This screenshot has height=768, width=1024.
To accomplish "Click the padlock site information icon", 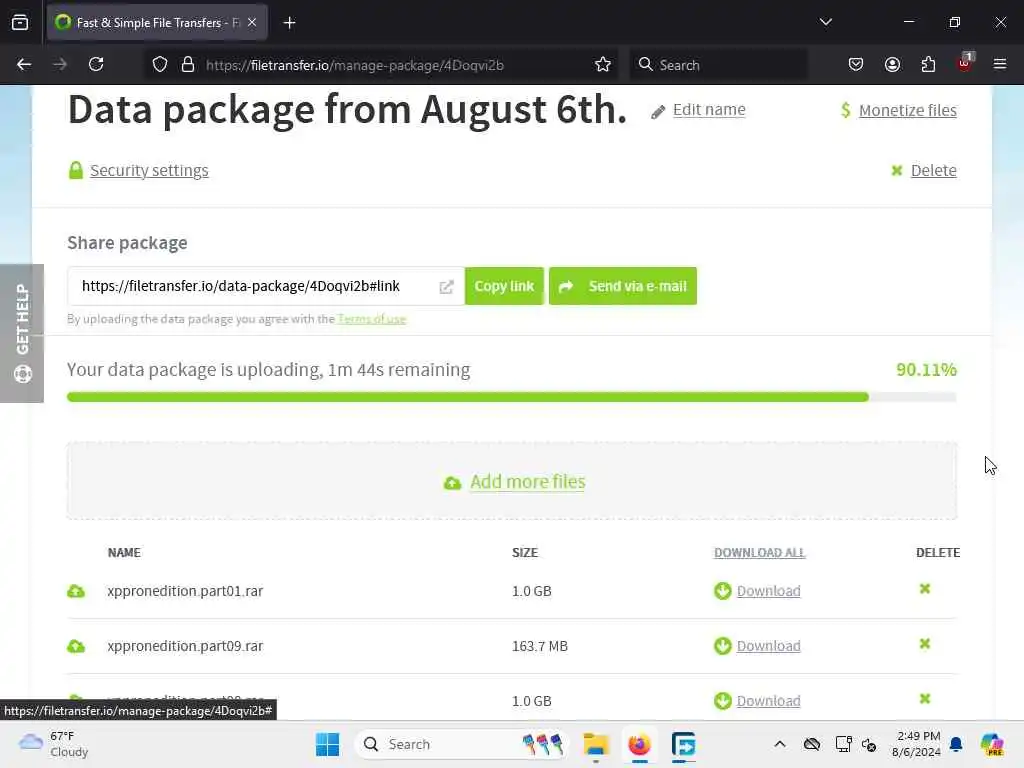I will pyautogui.click(x=188, y=65).
